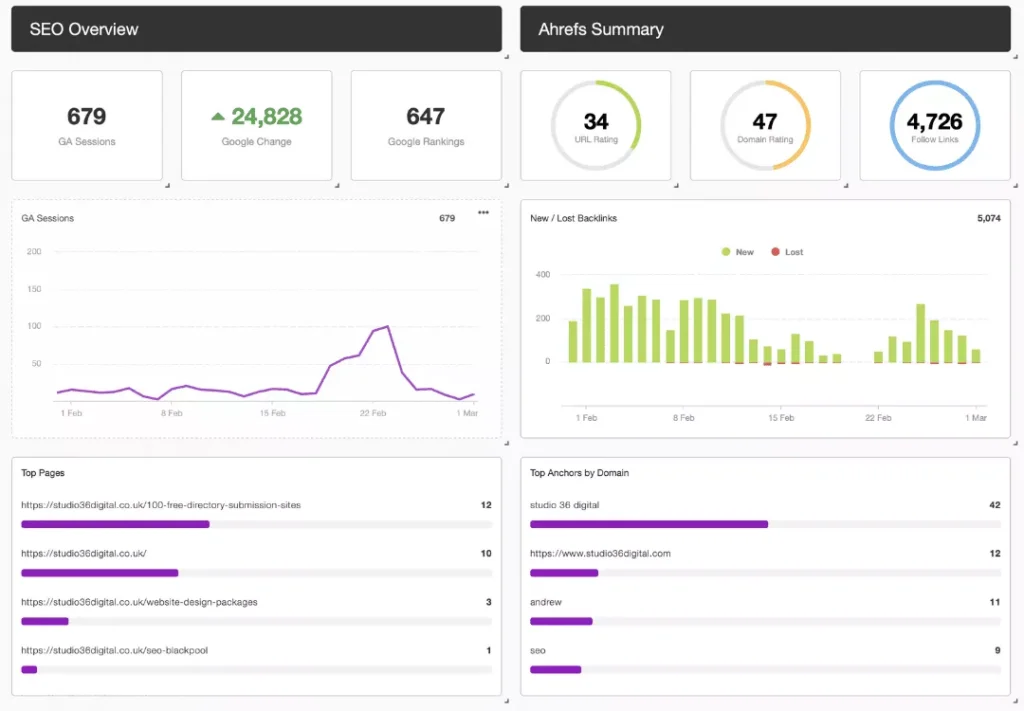Screen dimensions: 1024x711
Task: Select the 'andrew' anchor row
Action: point(546,602)
